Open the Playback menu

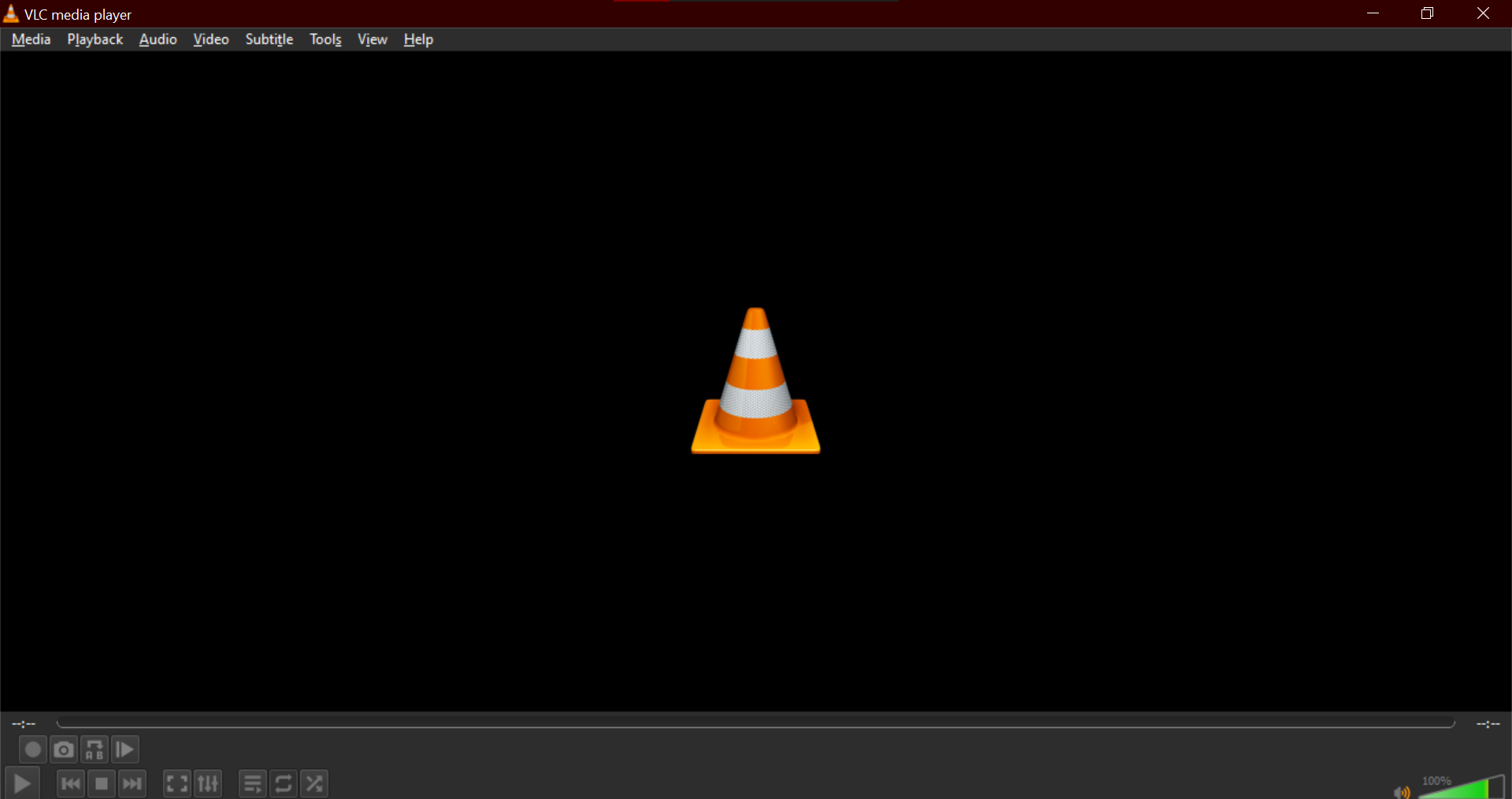(95, 39)
